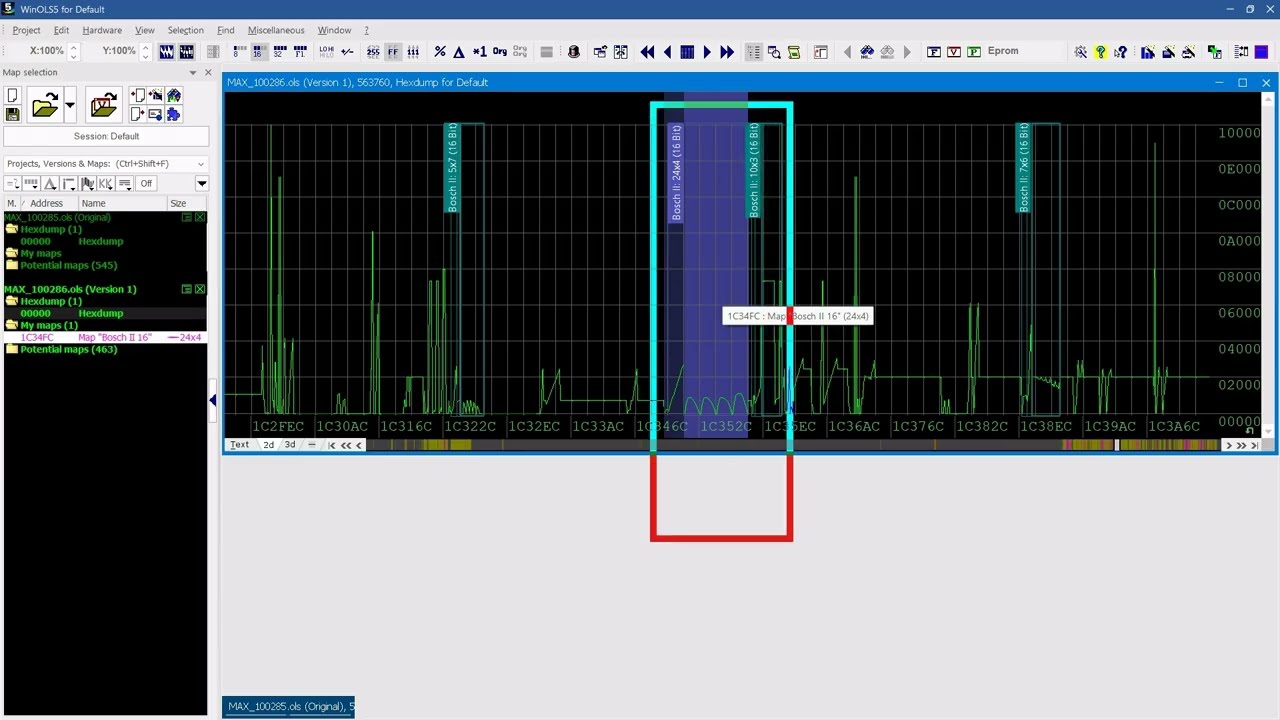Switch to the 3d view tab

tap(290, 445)
